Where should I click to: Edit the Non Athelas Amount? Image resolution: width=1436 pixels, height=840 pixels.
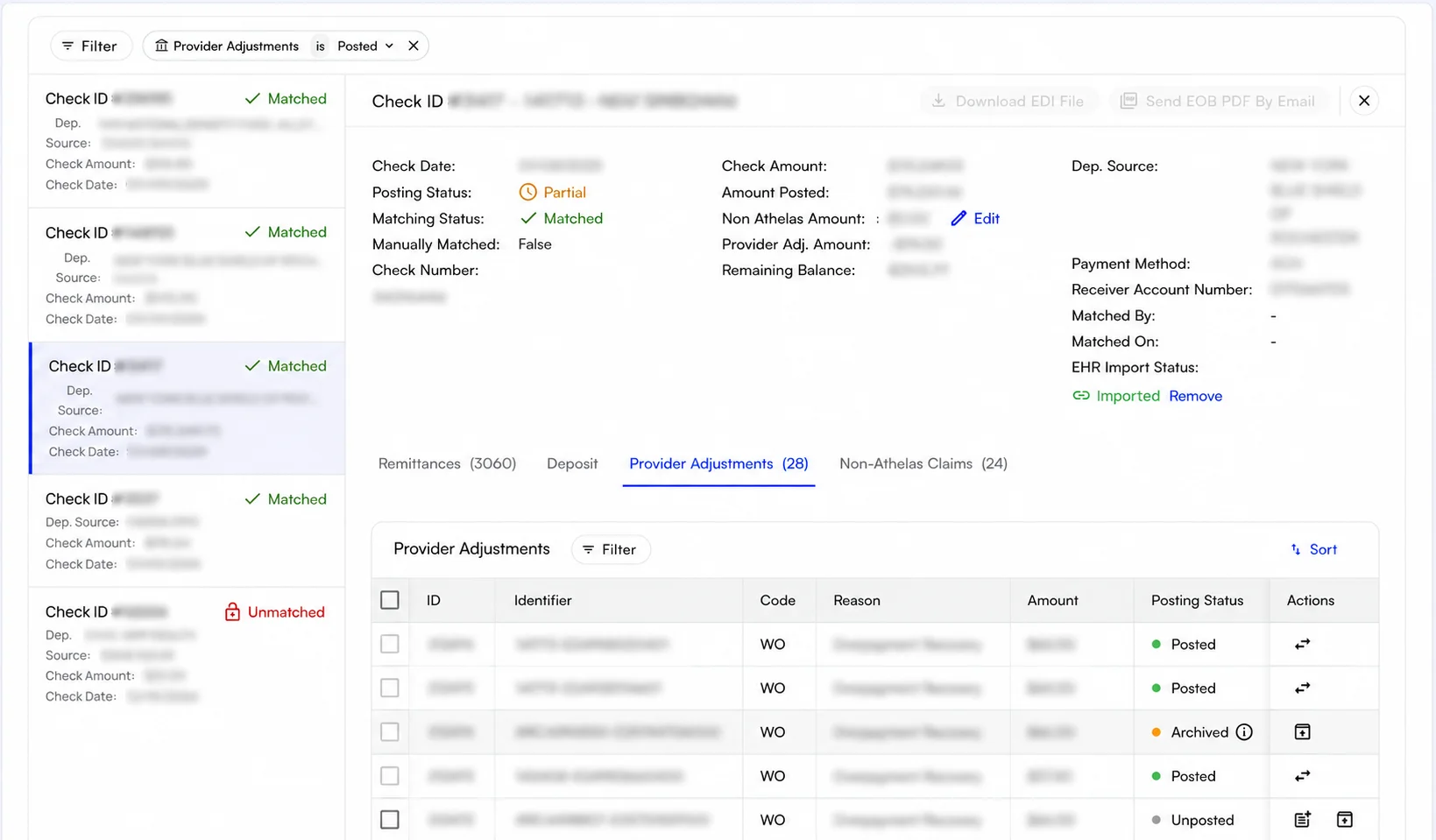[976, 218]
